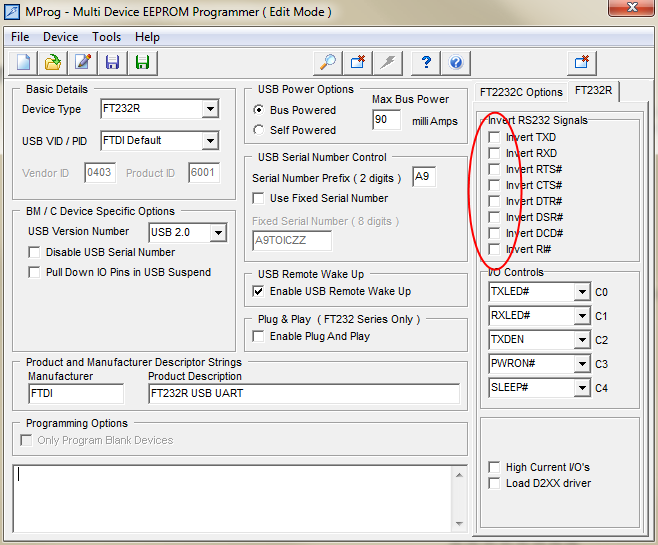Screen dimensions: 658x545
Task: Open the C3 PWRON# dropdown
Action: coord(582,363)
